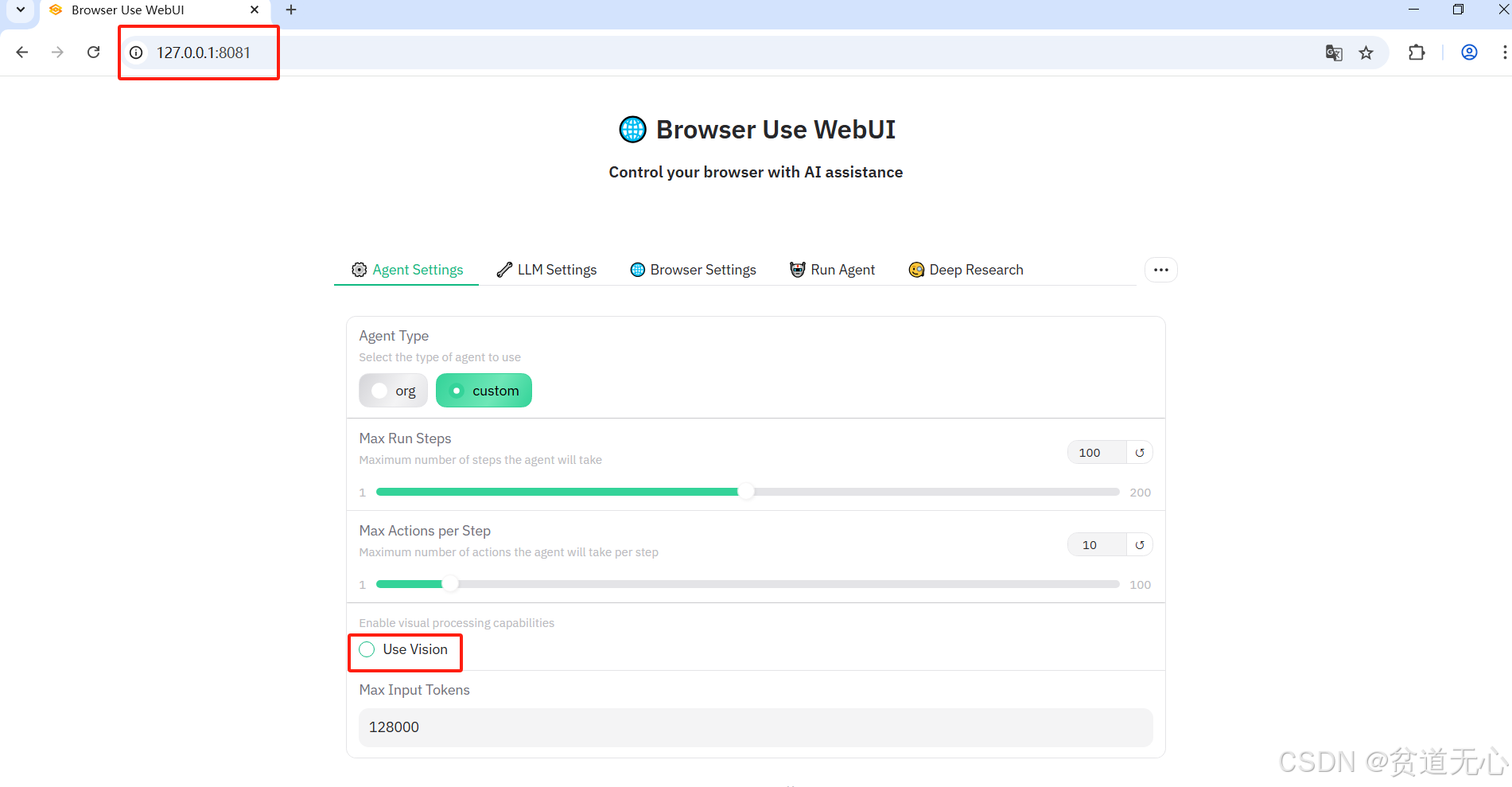Viewport: 1512px width, 787px height.
Task: Switch to Deep Research tab
Action: tap(966, 270)
